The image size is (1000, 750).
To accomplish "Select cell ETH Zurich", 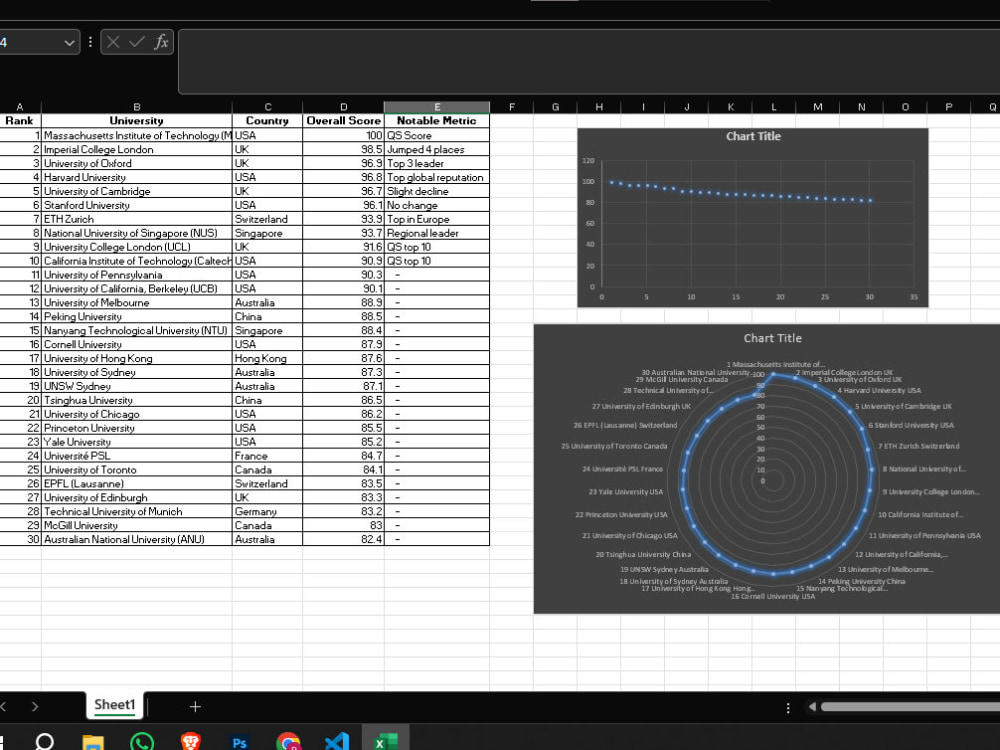I will pyautogui.click(x=136, y=219).
